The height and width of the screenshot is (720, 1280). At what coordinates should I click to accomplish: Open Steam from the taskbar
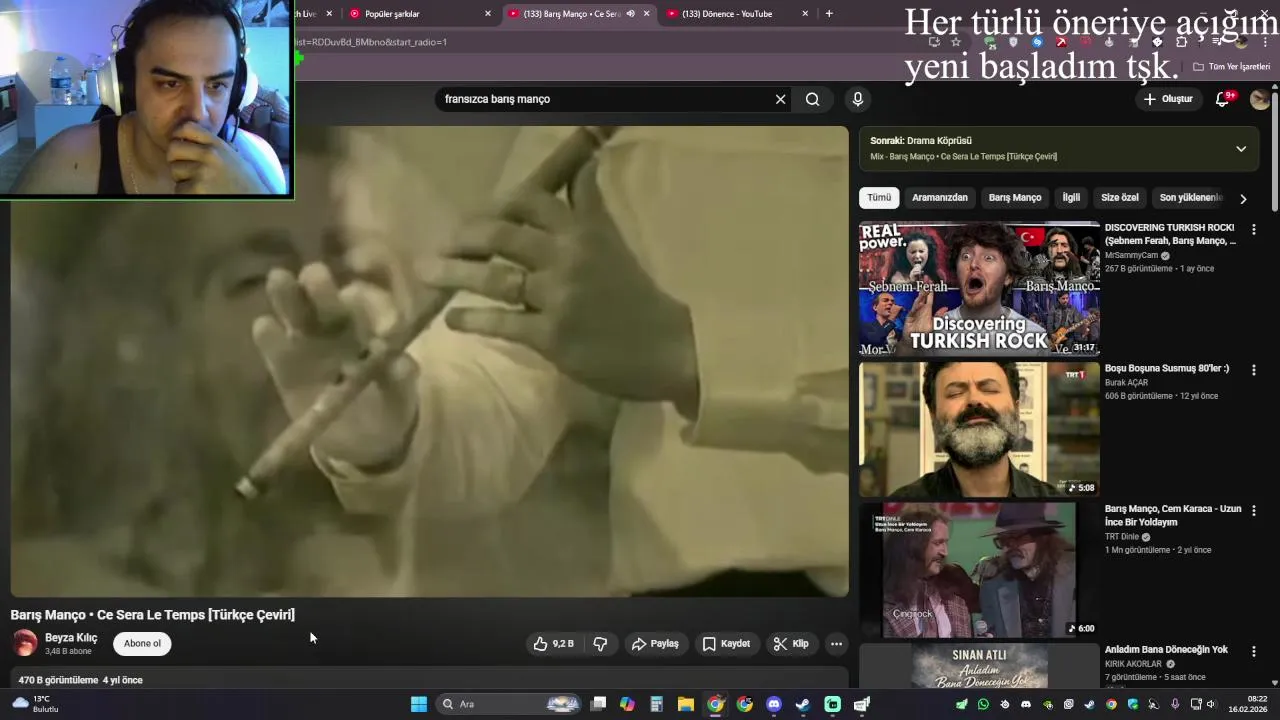point(802,704)
